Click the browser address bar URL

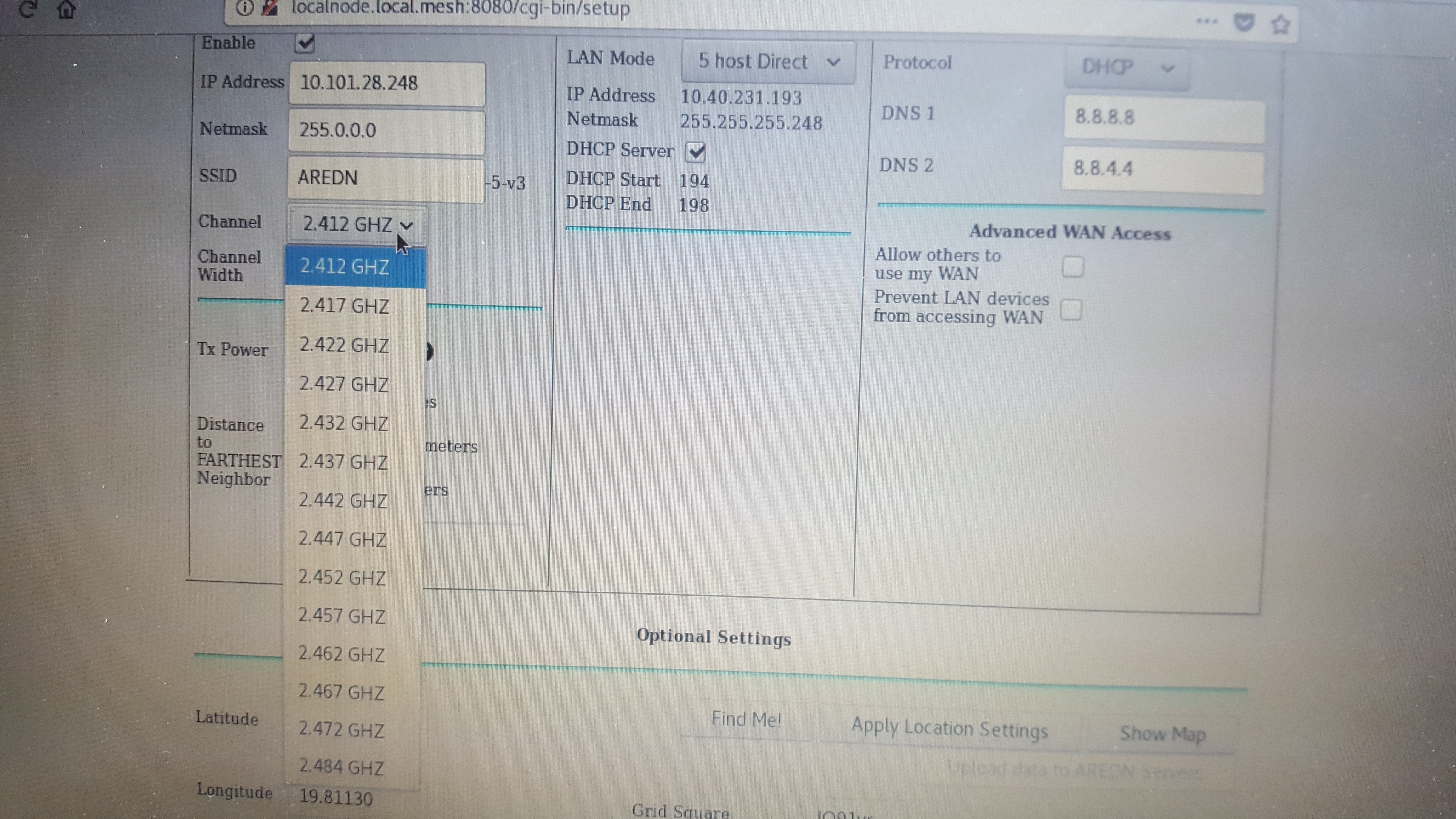coord(461,8)
